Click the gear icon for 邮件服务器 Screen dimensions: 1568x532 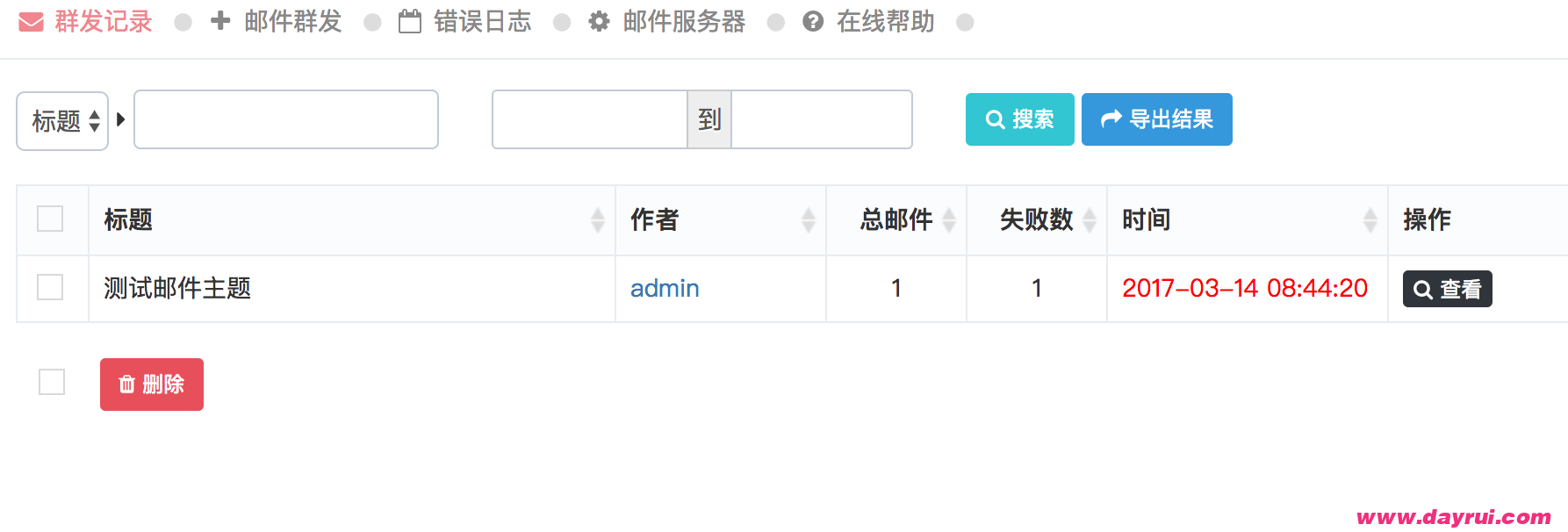[599, 21]
